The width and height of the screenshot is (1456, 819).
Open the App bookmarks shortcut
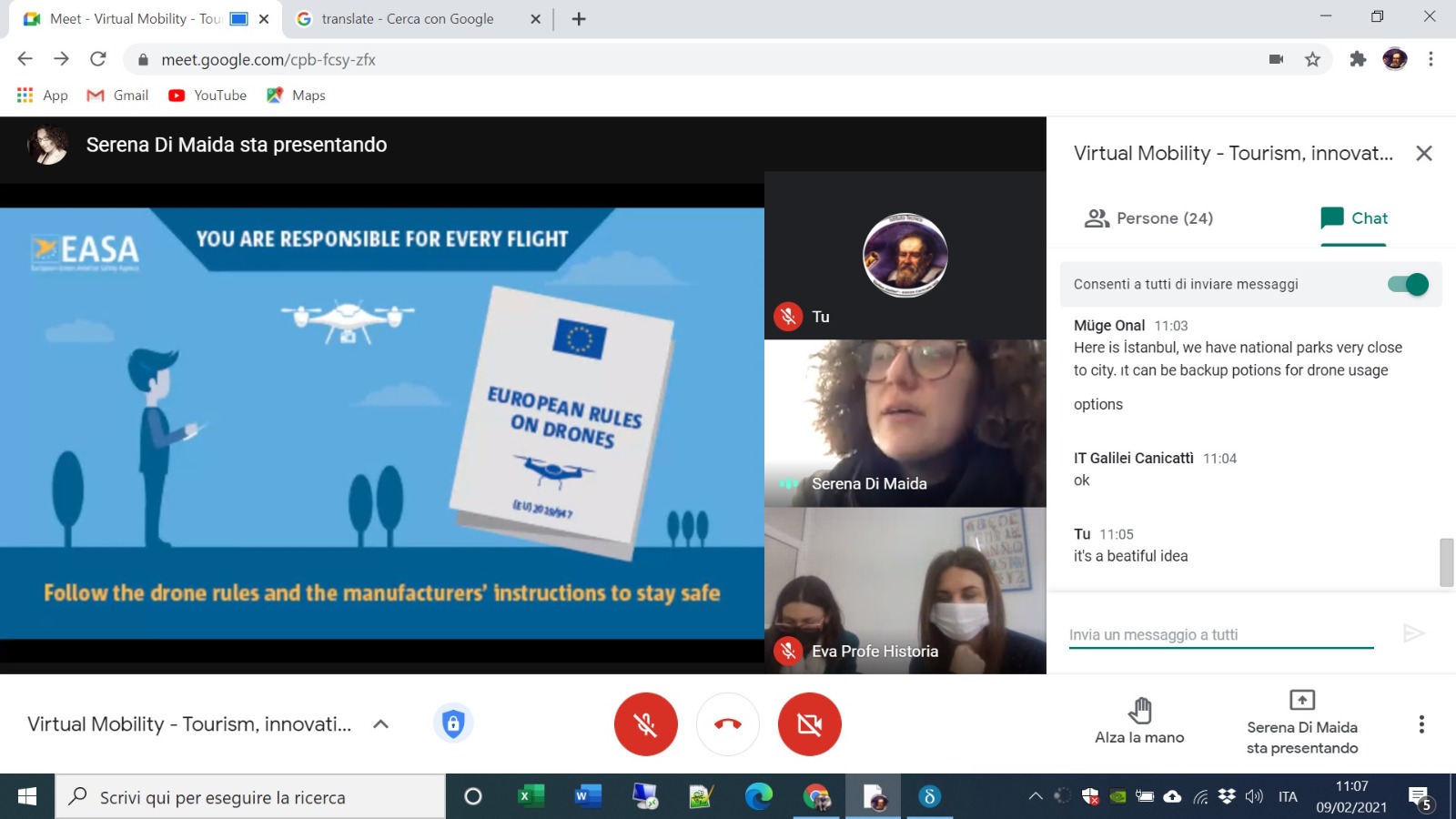42,96
